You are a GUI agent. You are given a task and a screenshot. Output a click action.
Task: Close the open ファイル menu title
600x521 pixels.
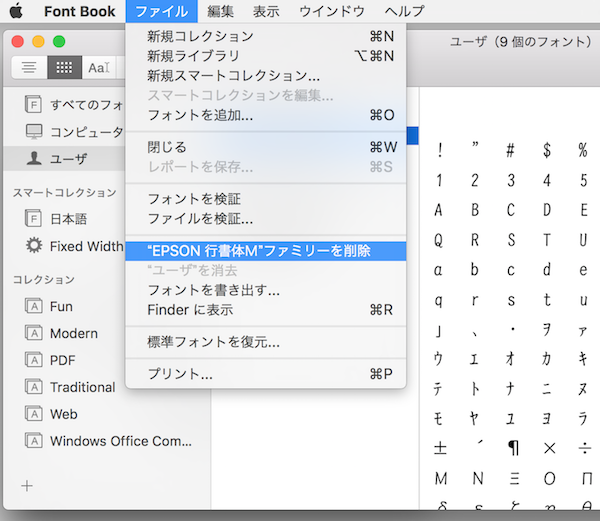coord(161,11)
